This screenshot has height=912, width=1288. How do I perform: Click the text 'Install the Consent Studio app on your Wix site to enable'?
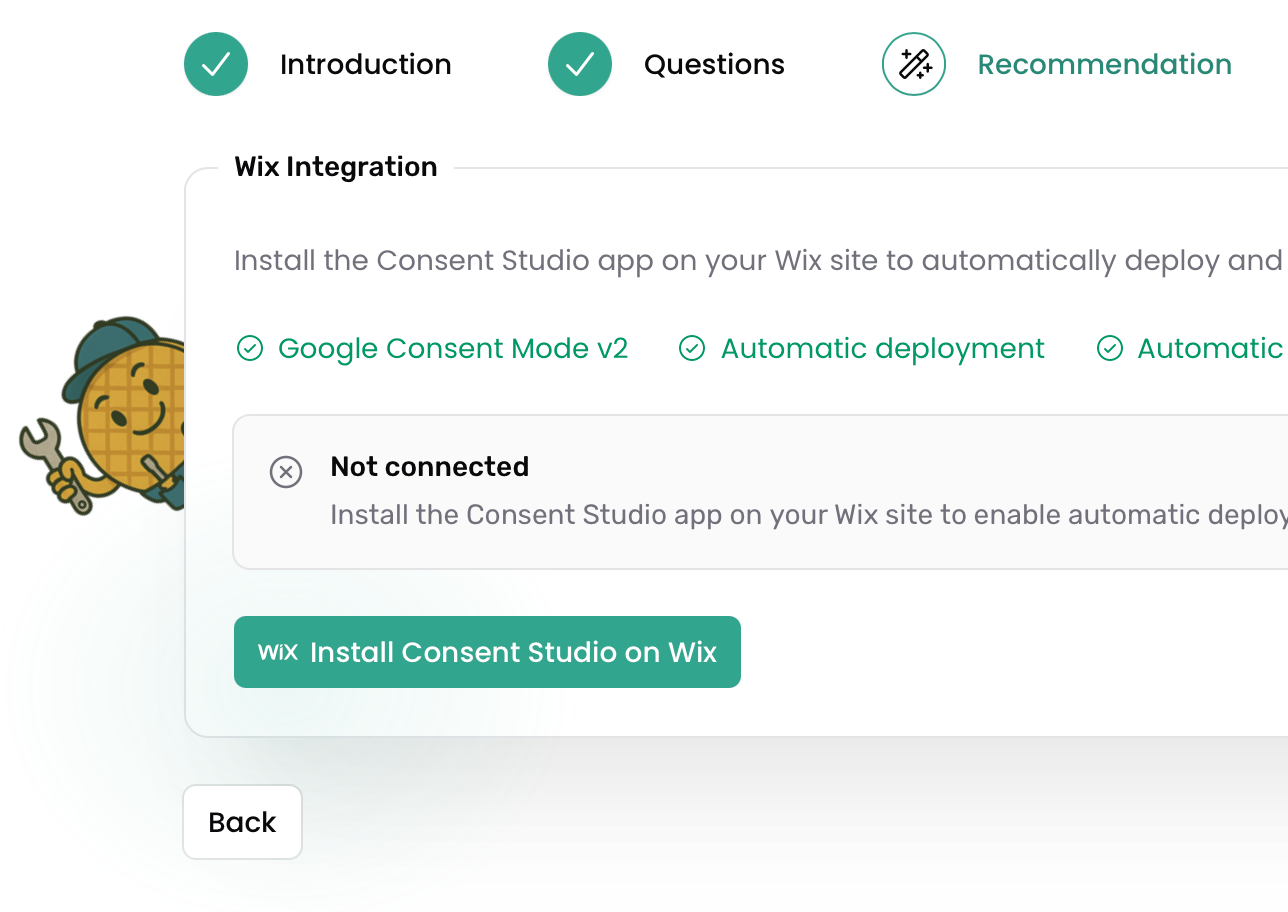tap(809, 515)
